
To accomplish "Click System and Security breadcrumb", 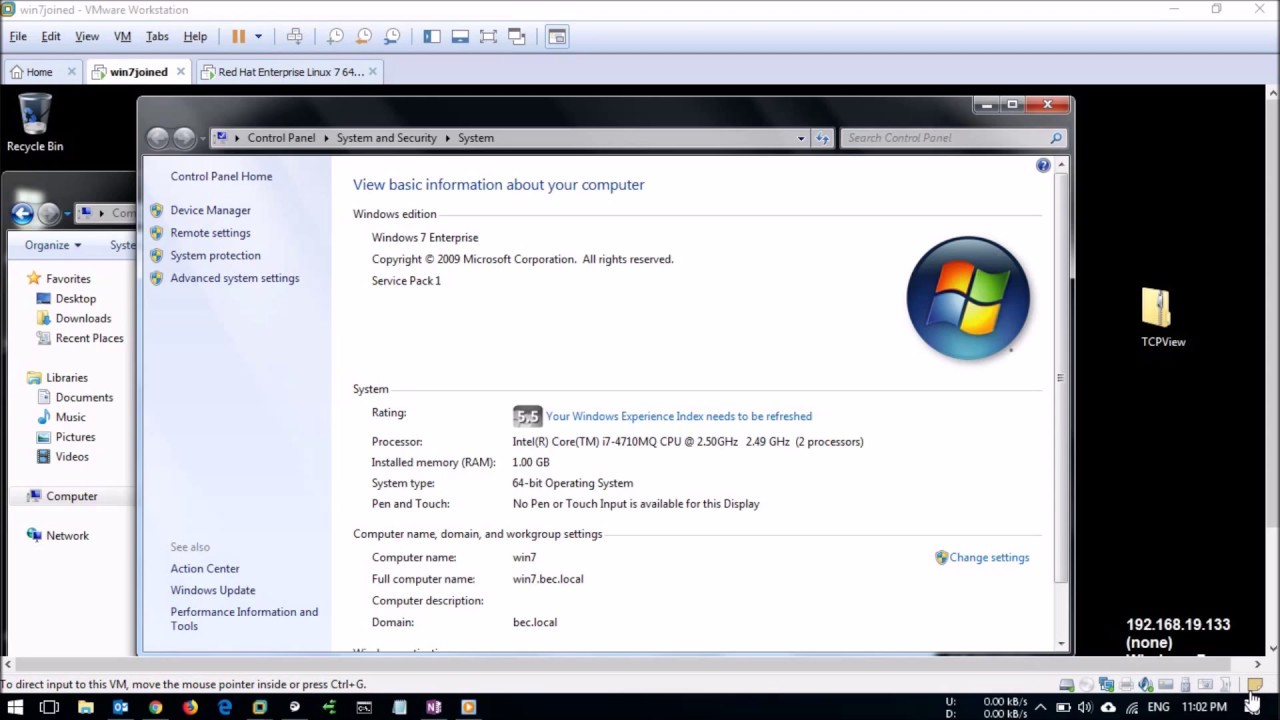I will click(386, 138).
